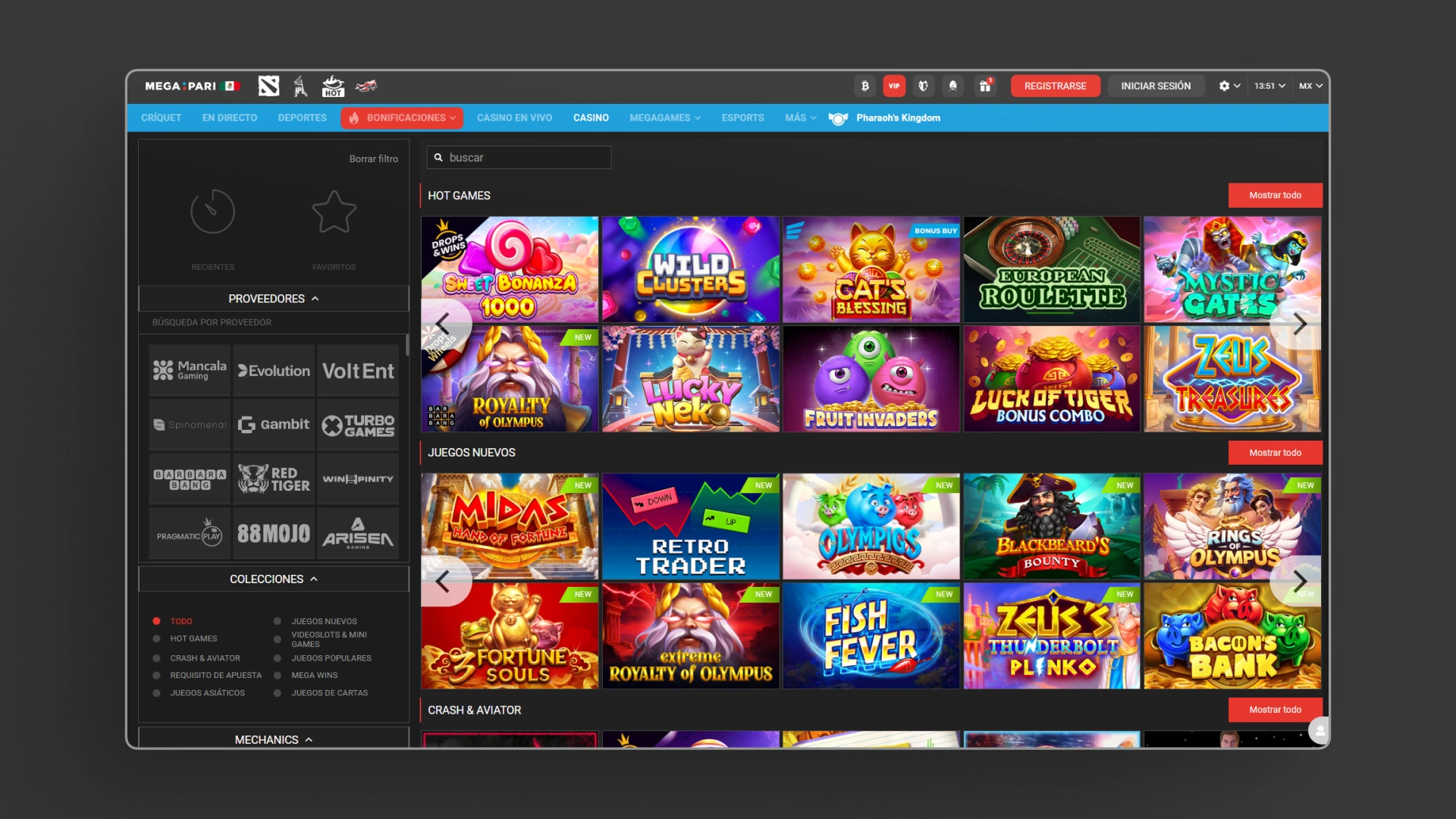Image resolution: width=1456 pixels, height=819 pixels.
Task: Switch to Casino en Vivo
Action: pyautogui.click(x=514, y=118)
